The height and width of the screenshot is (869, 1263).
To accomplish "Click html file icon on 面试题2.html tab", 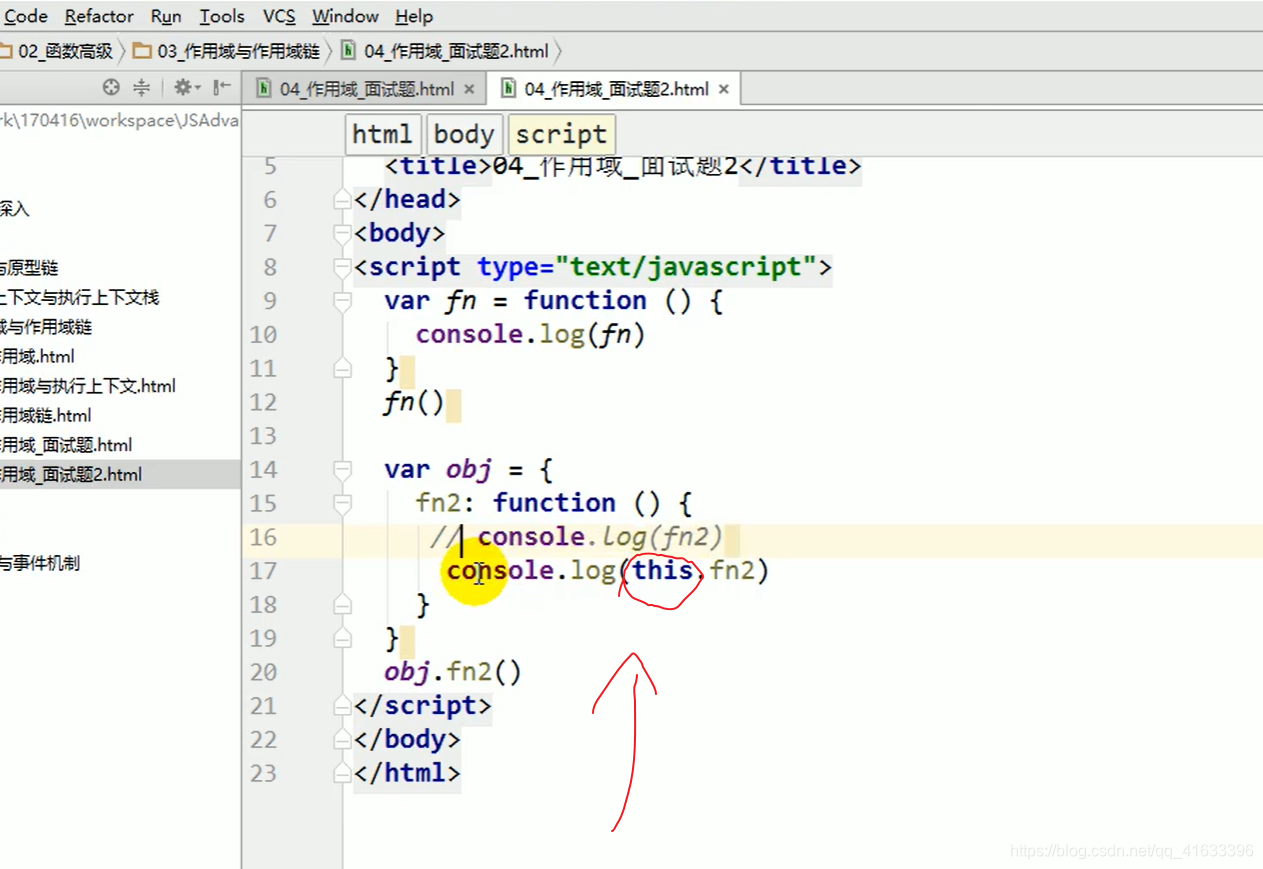I will (x=509, y=89).
